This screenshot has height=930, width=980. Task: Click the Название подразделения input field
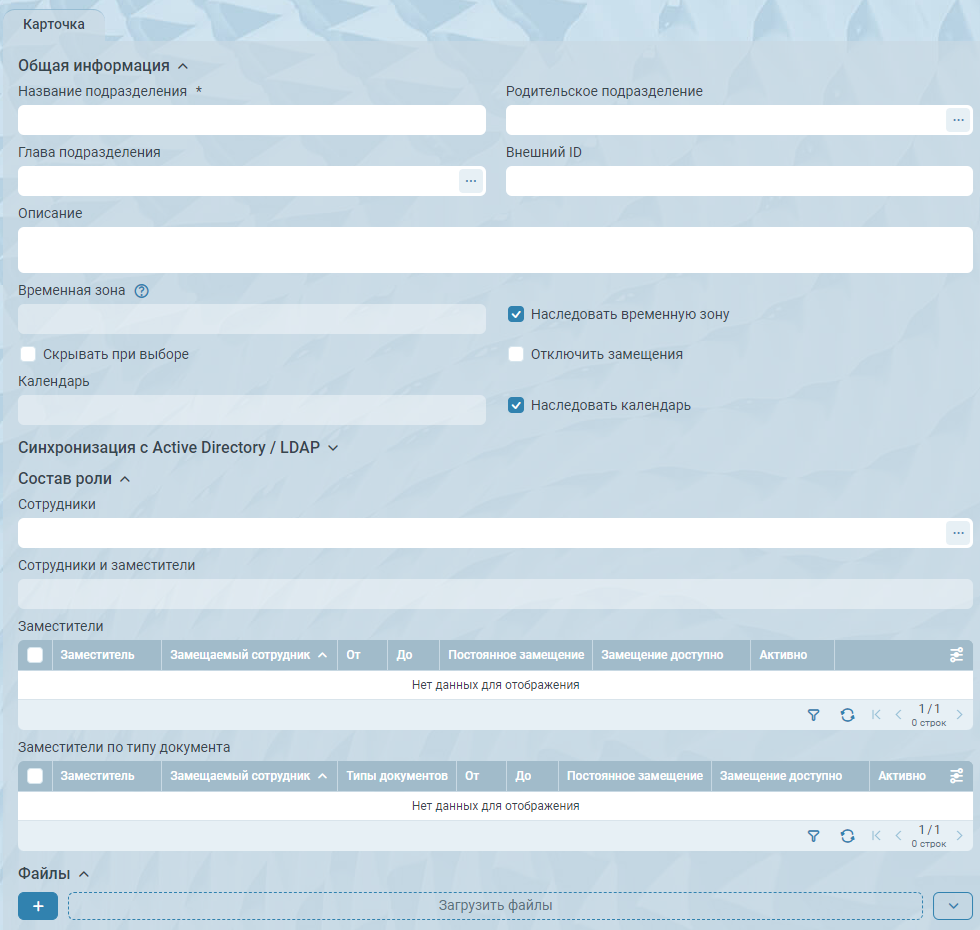click(x=252, y=120)
